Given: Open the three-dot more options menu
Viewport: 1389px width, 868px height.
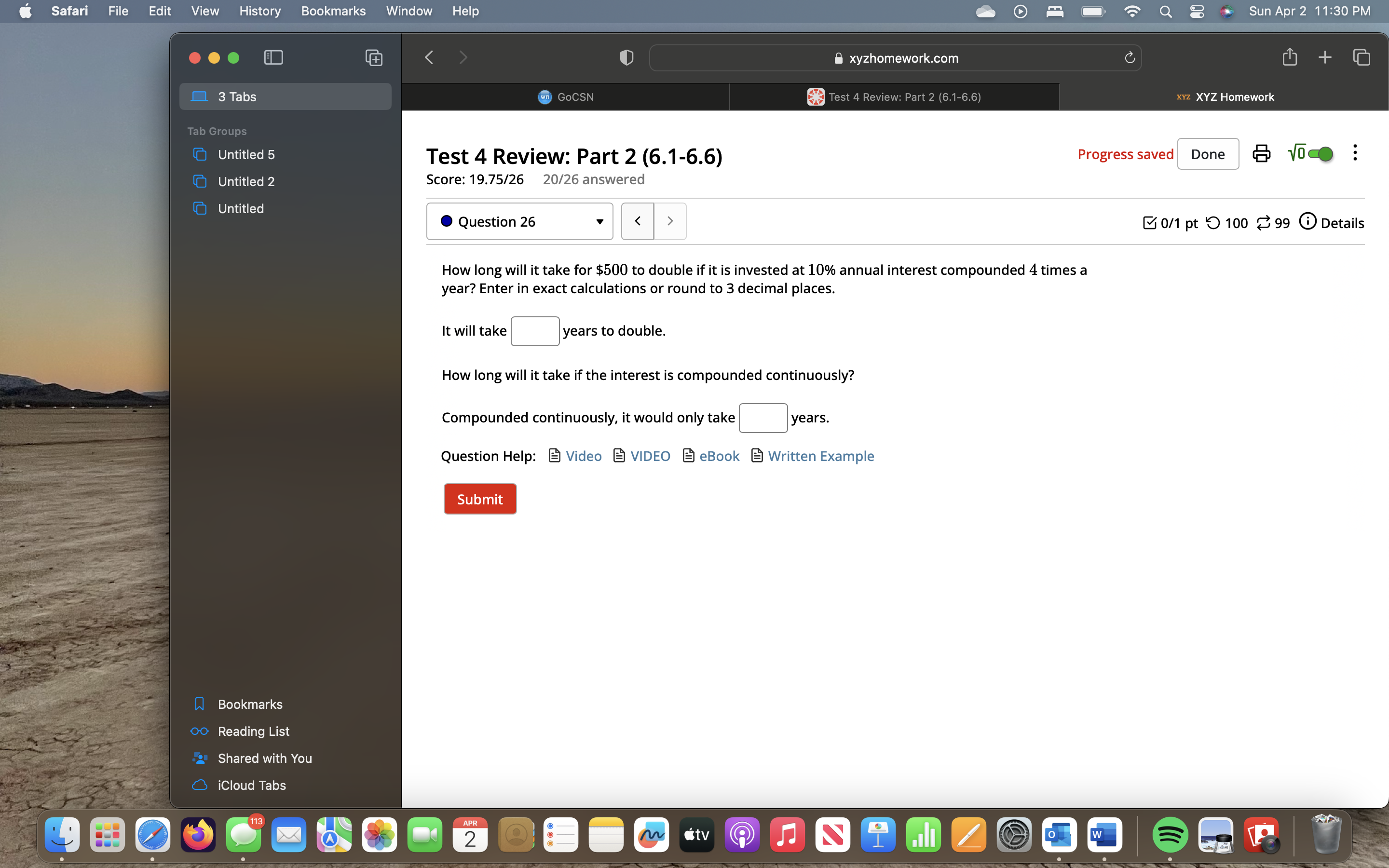Looking at the screenshot, I should [x=1355, y=153].
